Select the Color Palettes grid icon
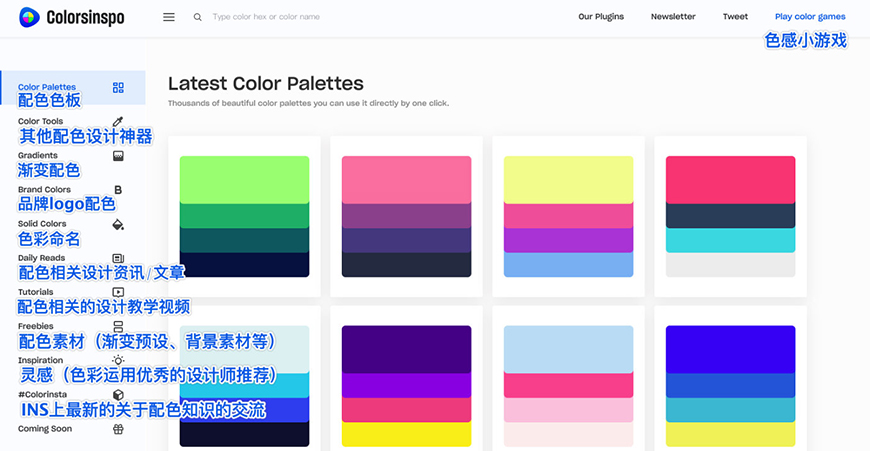The width and height of the screenshot is (870, 451). pyautogui.click(x=118, y=88)
